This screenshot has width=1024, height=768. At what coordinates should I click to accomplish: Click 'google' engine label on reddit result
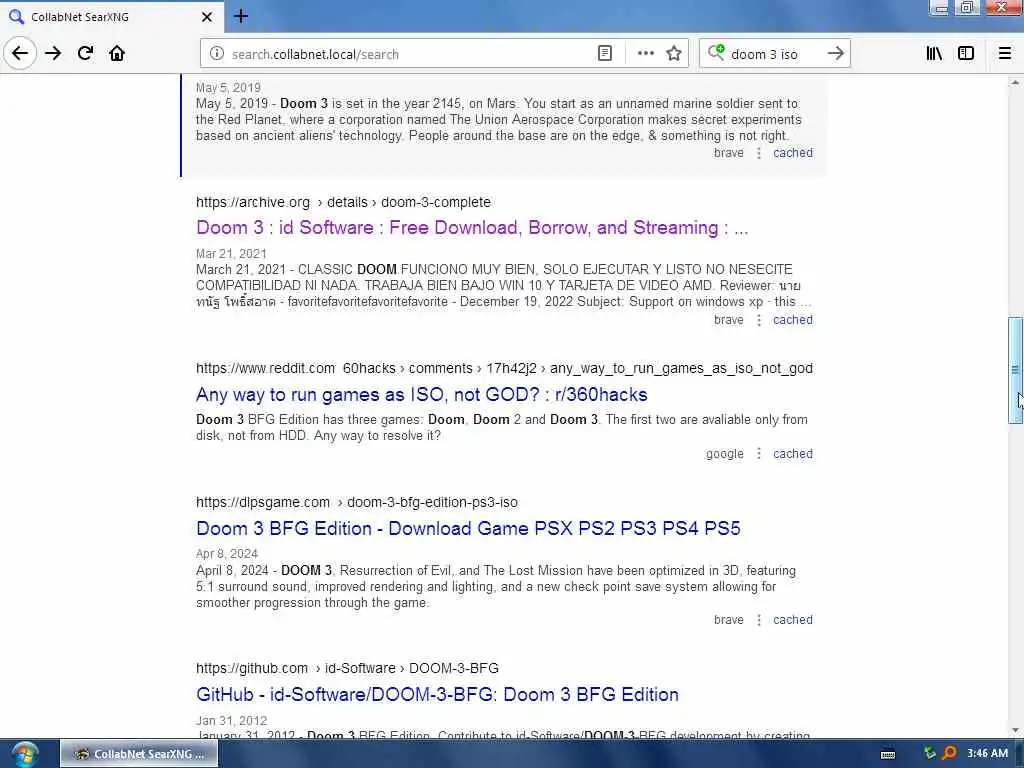(x=724, y=454)
